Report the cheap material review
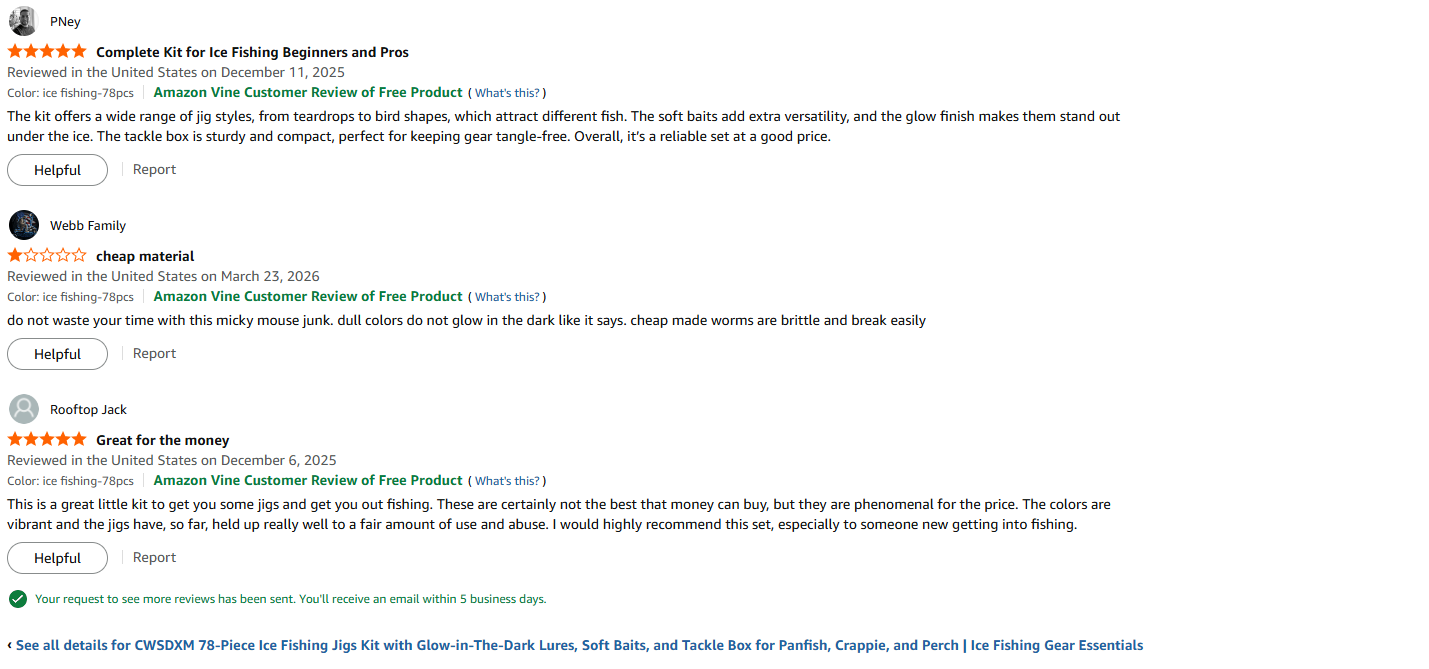 [x=154, y=354]
